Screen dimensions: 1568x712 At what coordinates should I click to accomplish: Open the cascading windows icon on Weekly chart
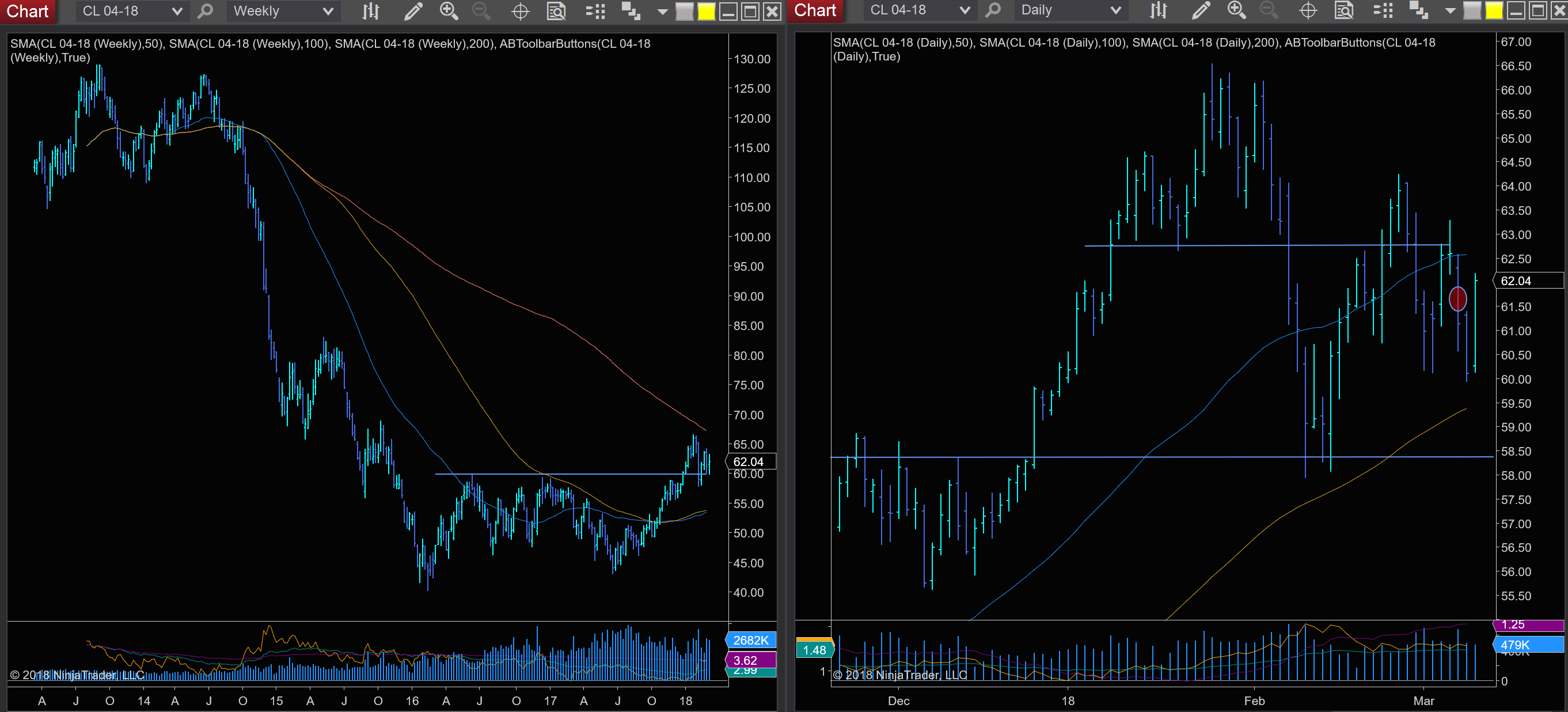coord(631,11)
